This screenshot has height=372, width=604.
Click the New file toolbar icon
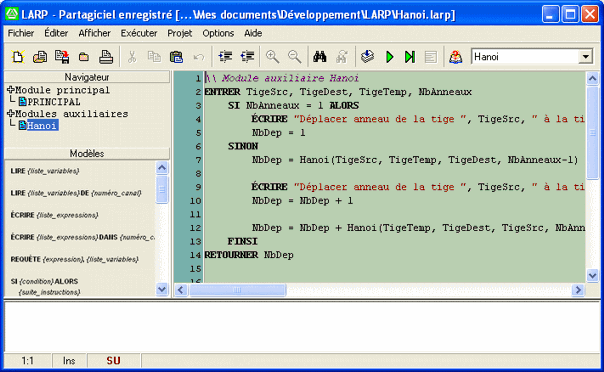[18, 57]
